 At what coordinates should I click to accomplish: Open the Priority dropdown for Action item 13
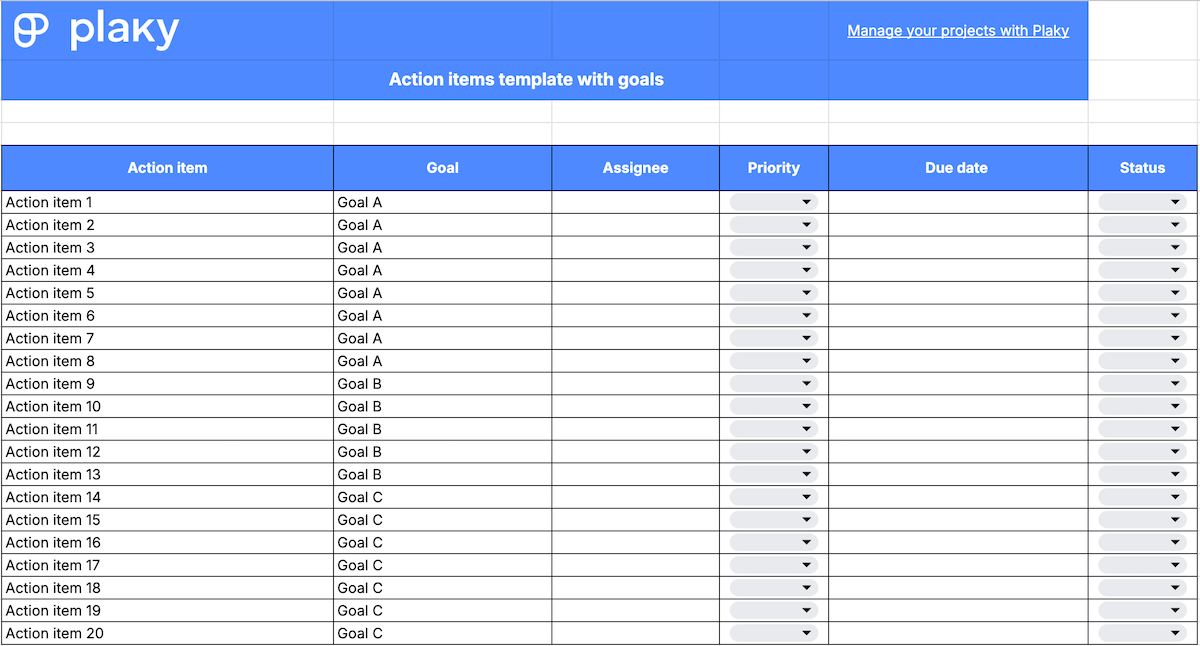click(x=770, y=474)
